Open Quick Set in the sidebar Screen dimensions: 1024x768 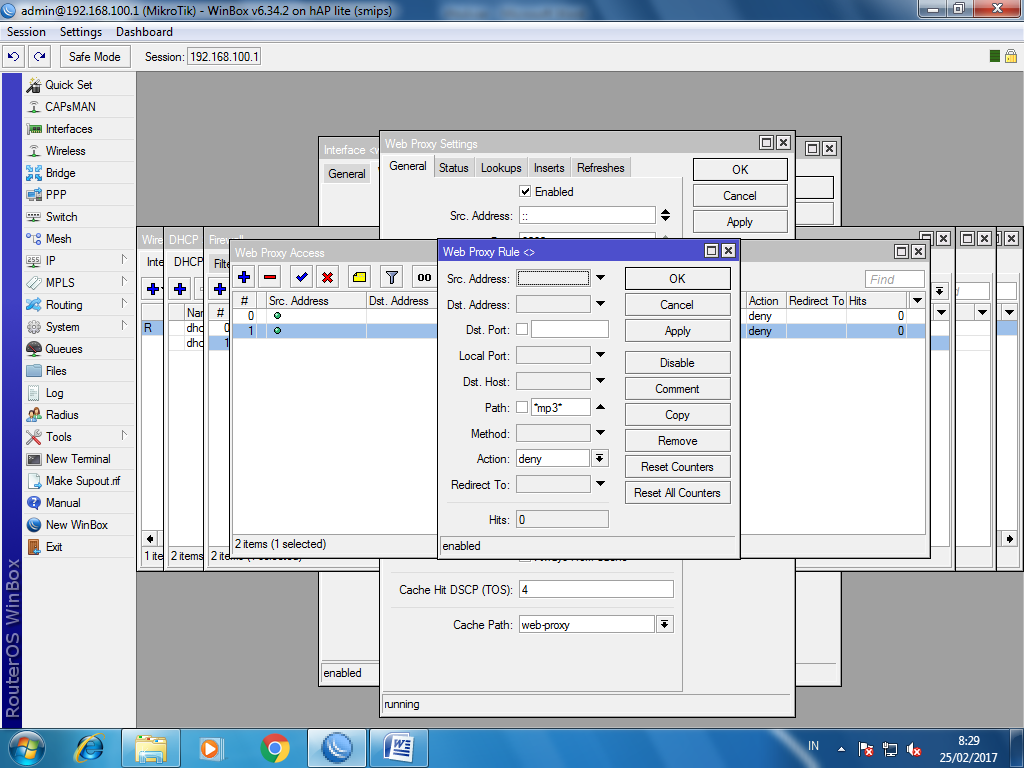coord(69,85)
